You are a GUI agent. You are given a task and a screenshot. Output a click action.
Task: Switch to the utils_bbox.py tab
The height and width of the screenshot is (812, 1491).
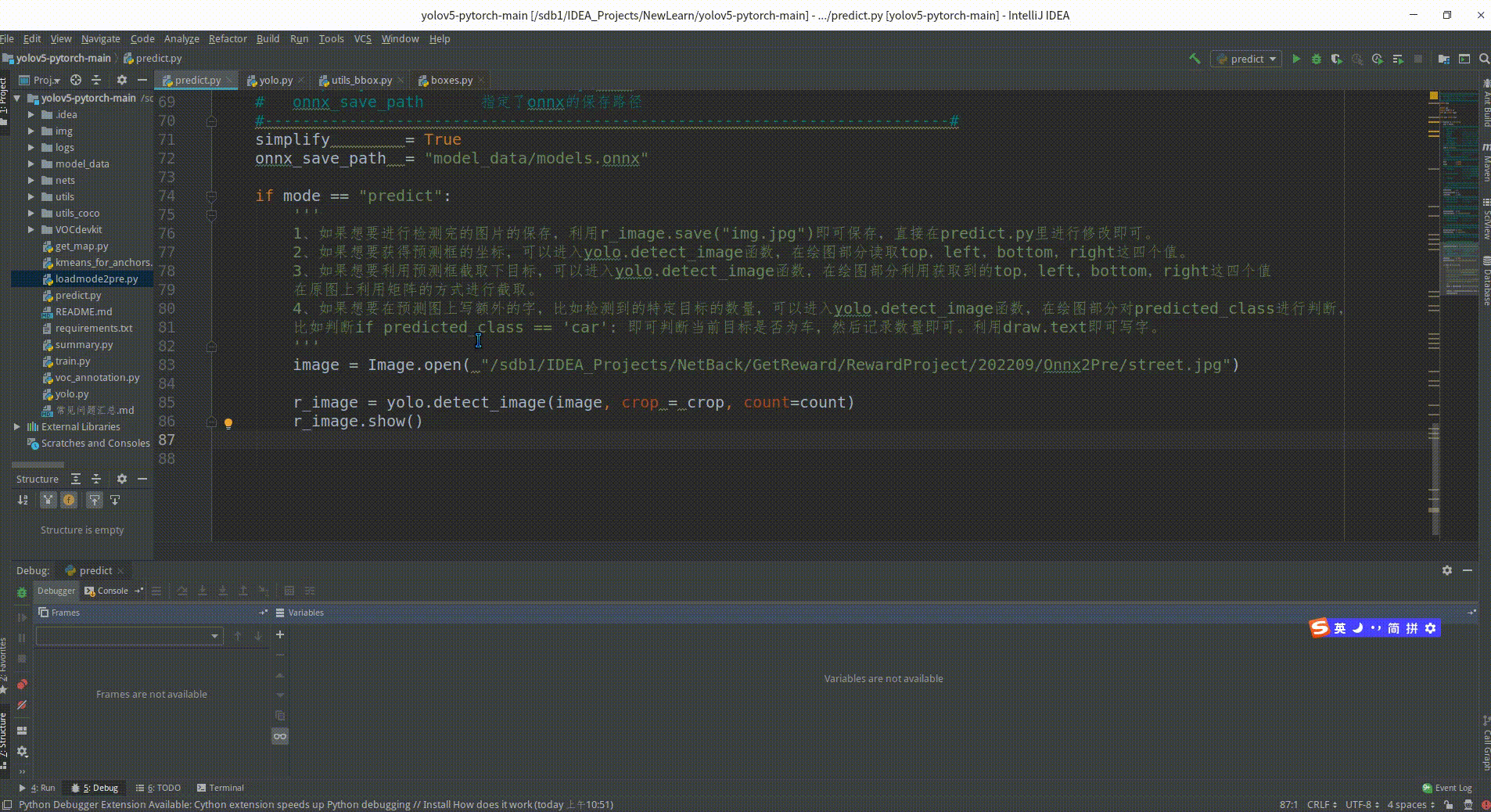361,80
